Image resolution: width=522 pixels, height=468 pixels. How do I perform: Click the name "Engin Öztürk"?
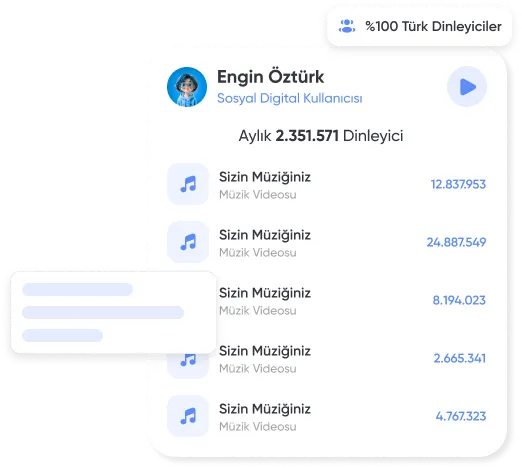(270, 77)
